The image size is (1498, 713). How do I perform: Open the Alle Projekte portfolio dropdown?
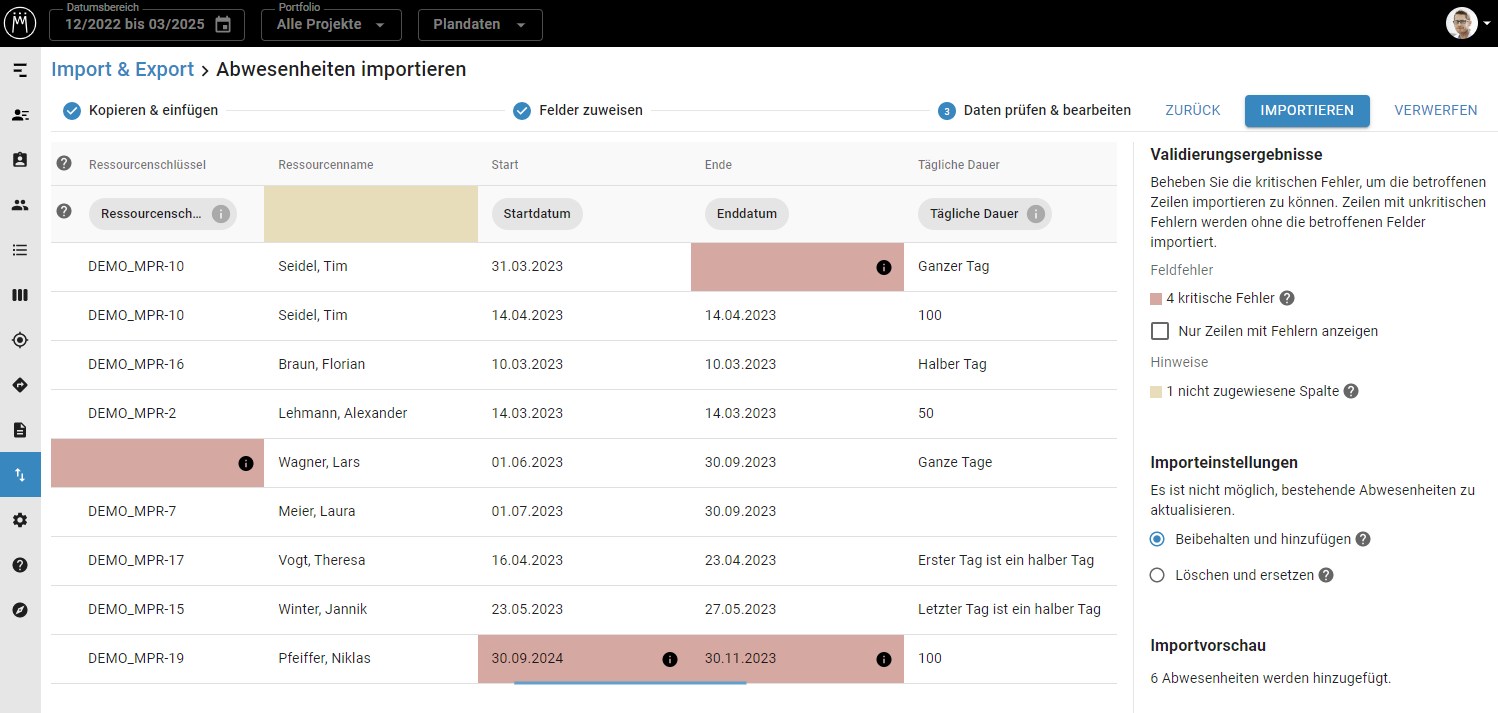pos(331,25)
